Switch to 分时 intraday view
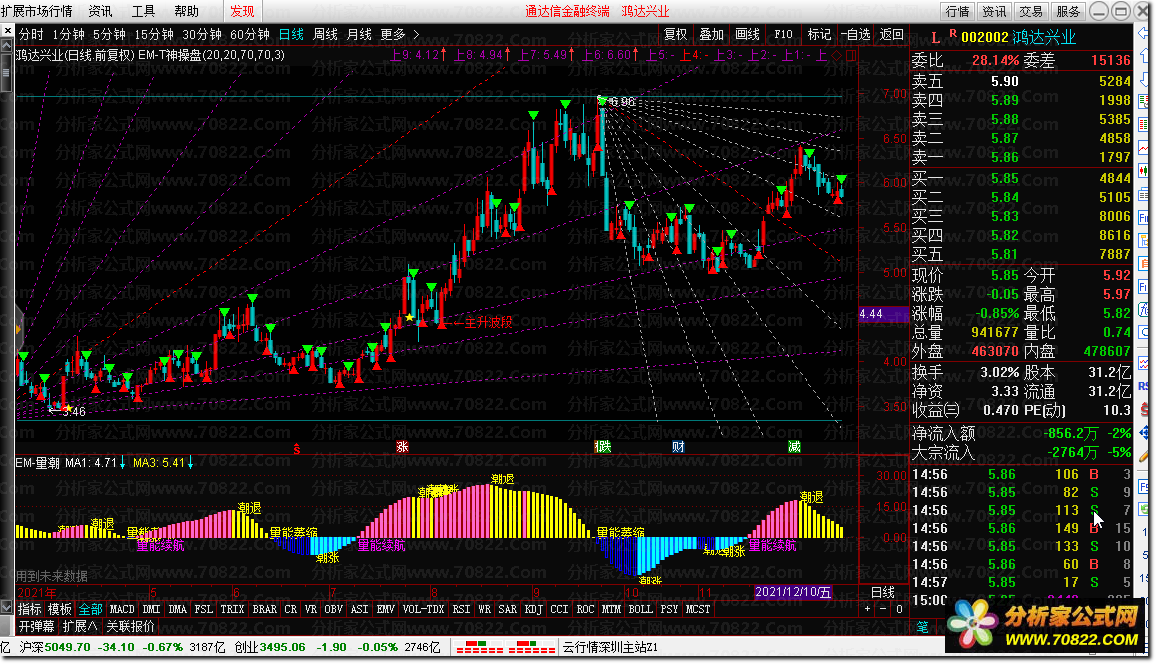 point(31,34)
